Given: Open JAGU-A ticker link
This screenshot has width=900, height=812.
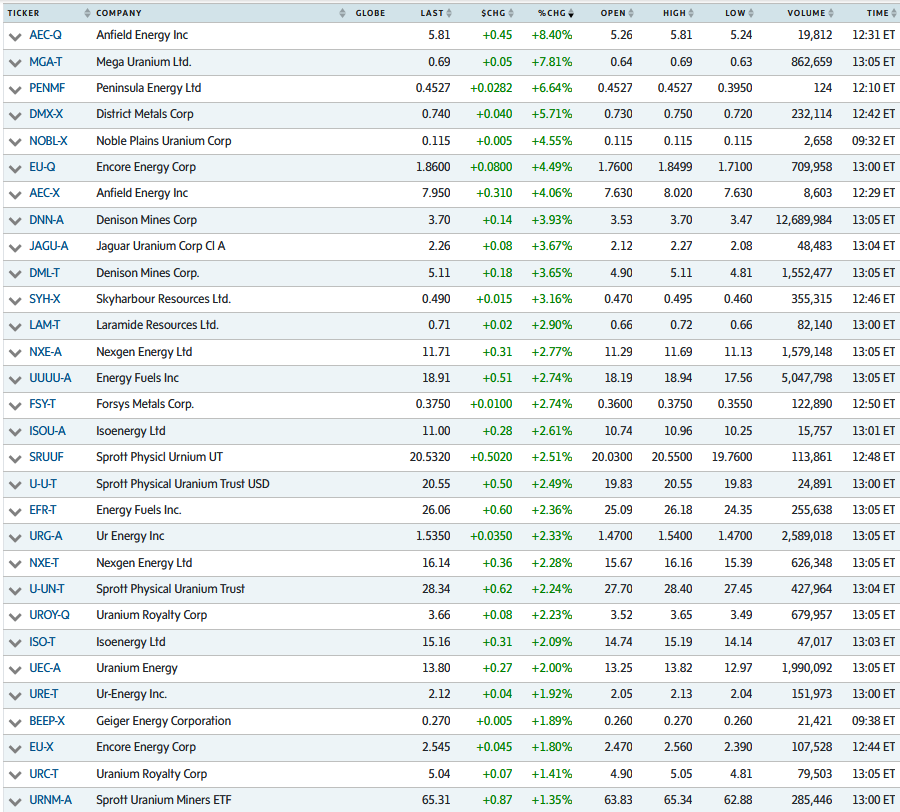Looking at the screenshot, I should [x=49, y=246].
